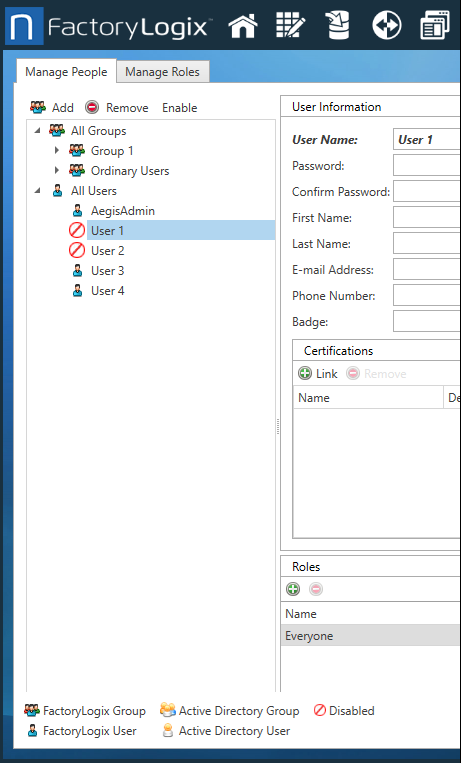This screenshot has height=763, width=462.
Task: Click the User 3 person icon
Action: click(x=77, y=271)
